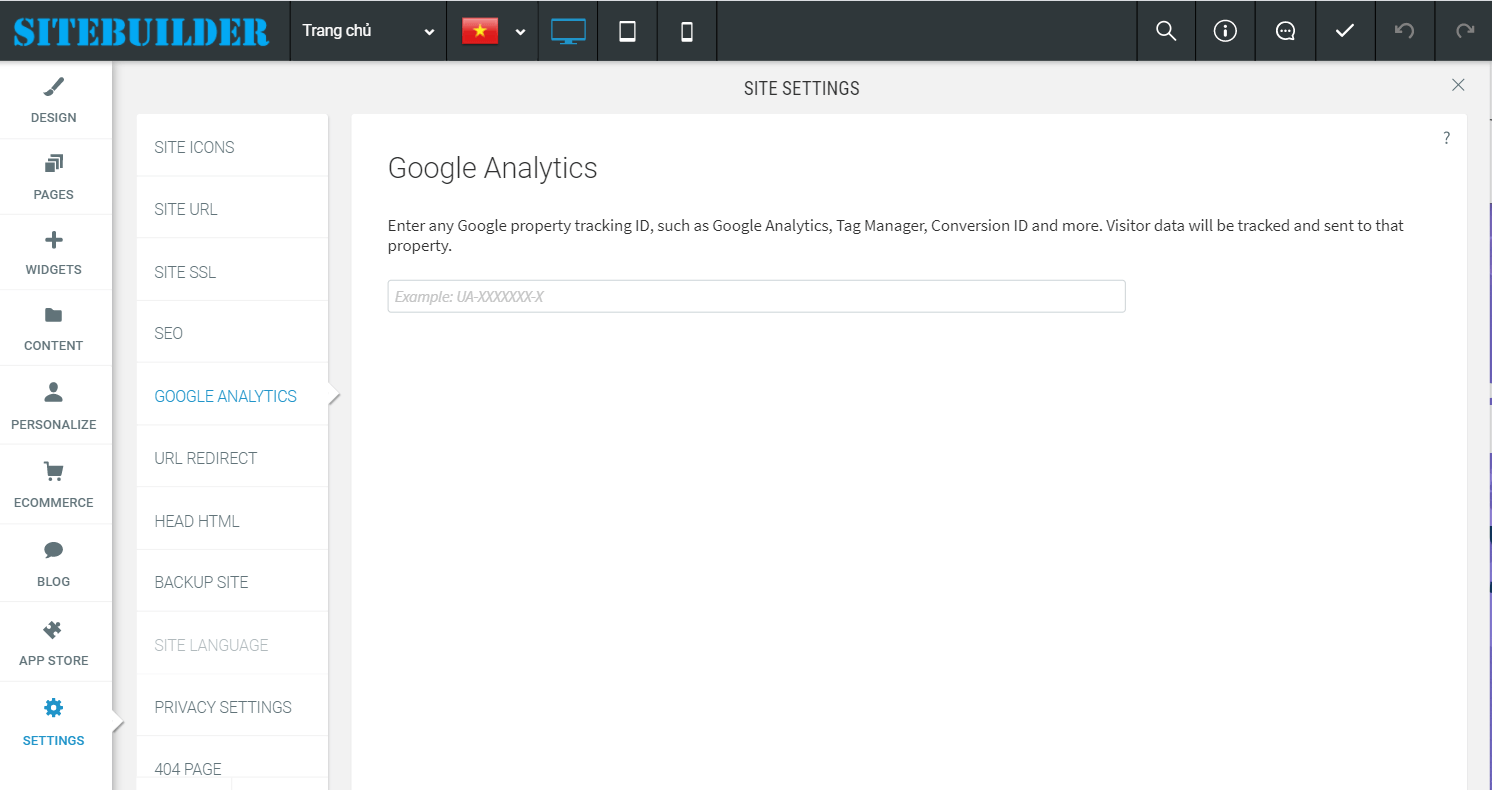Click the Google Analytics heading text
The height and width of the screenshot is (790, 1492).
pos(493,168)
